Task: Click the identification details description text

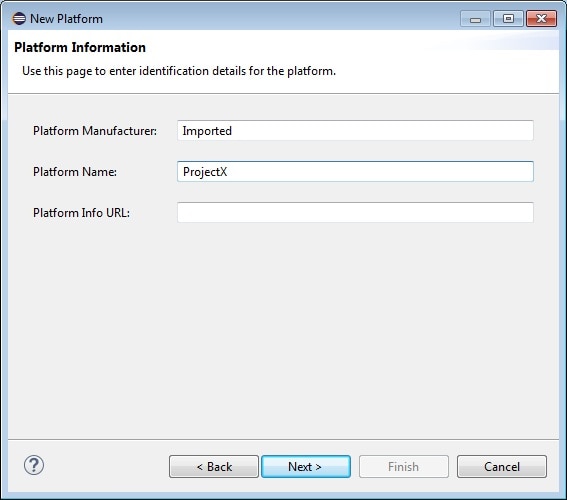Action: point(179,71)
